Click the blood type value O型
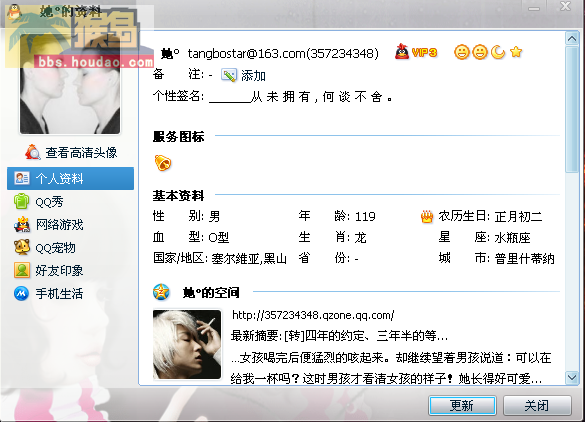Viewport: 585px width, 422px height. click(x=219, y=238)
